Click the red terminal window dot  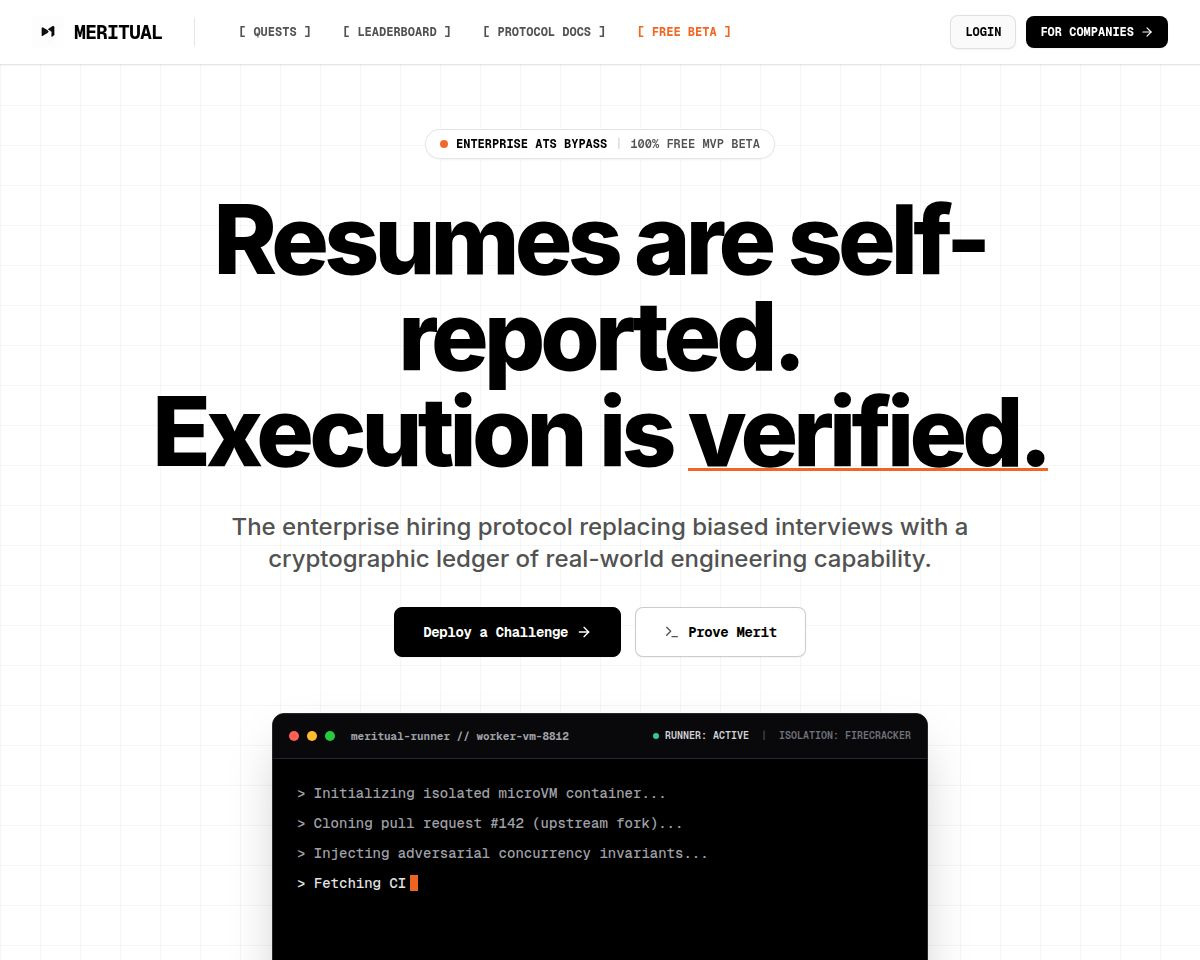tap(294, 736)
